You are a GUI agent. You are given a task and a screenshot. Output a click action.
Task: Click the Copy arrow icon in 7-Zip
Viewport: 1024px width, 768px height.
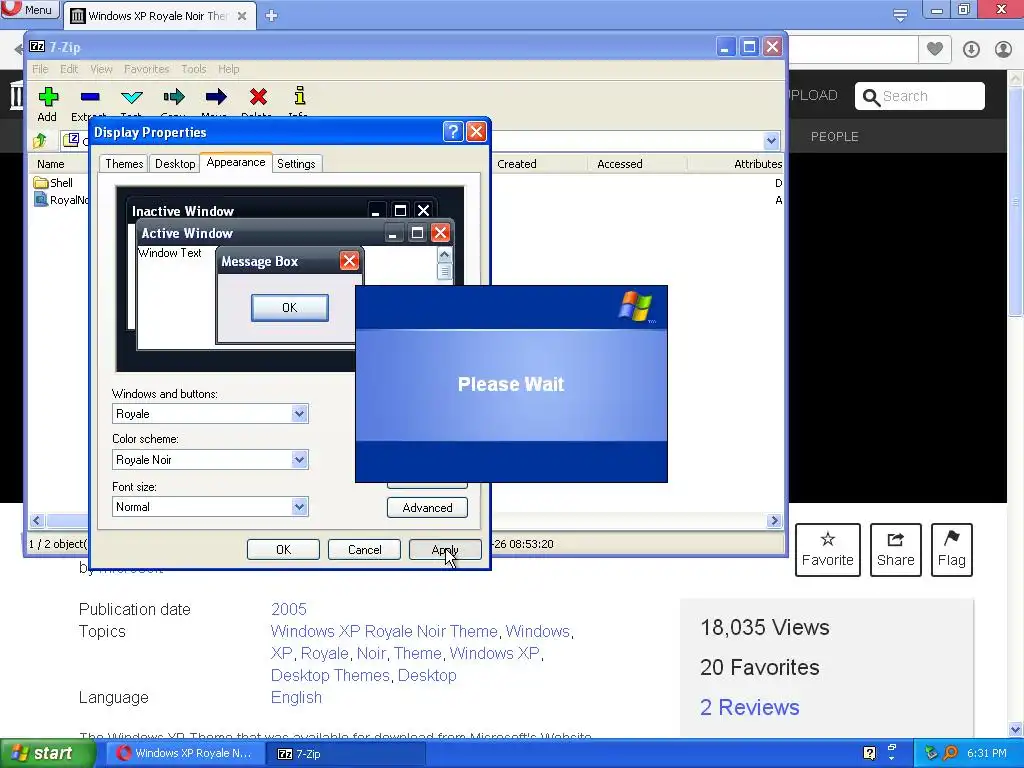pos(174,97)
